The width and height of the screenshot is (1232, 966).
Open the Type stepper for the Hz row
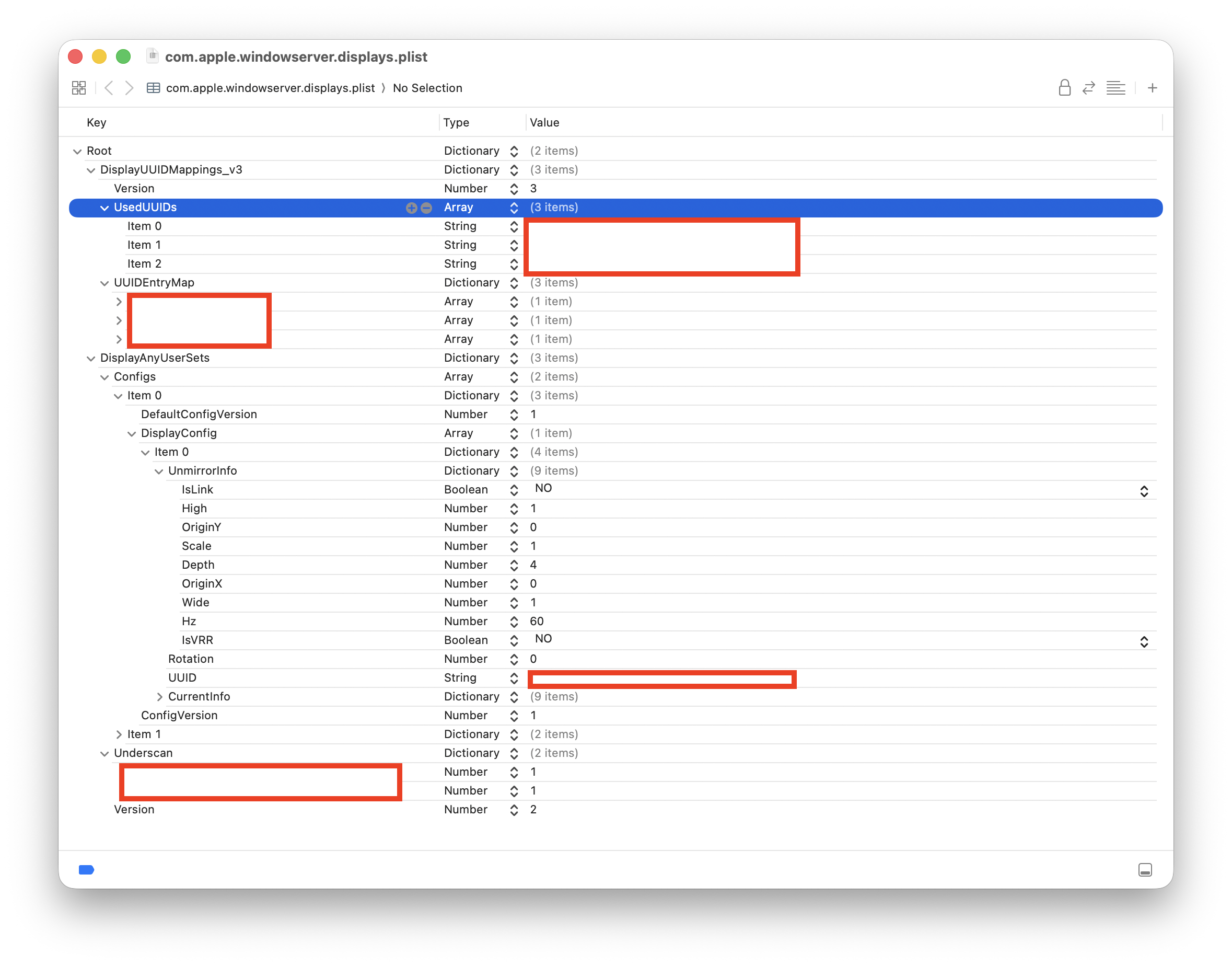tap(514, 622)
